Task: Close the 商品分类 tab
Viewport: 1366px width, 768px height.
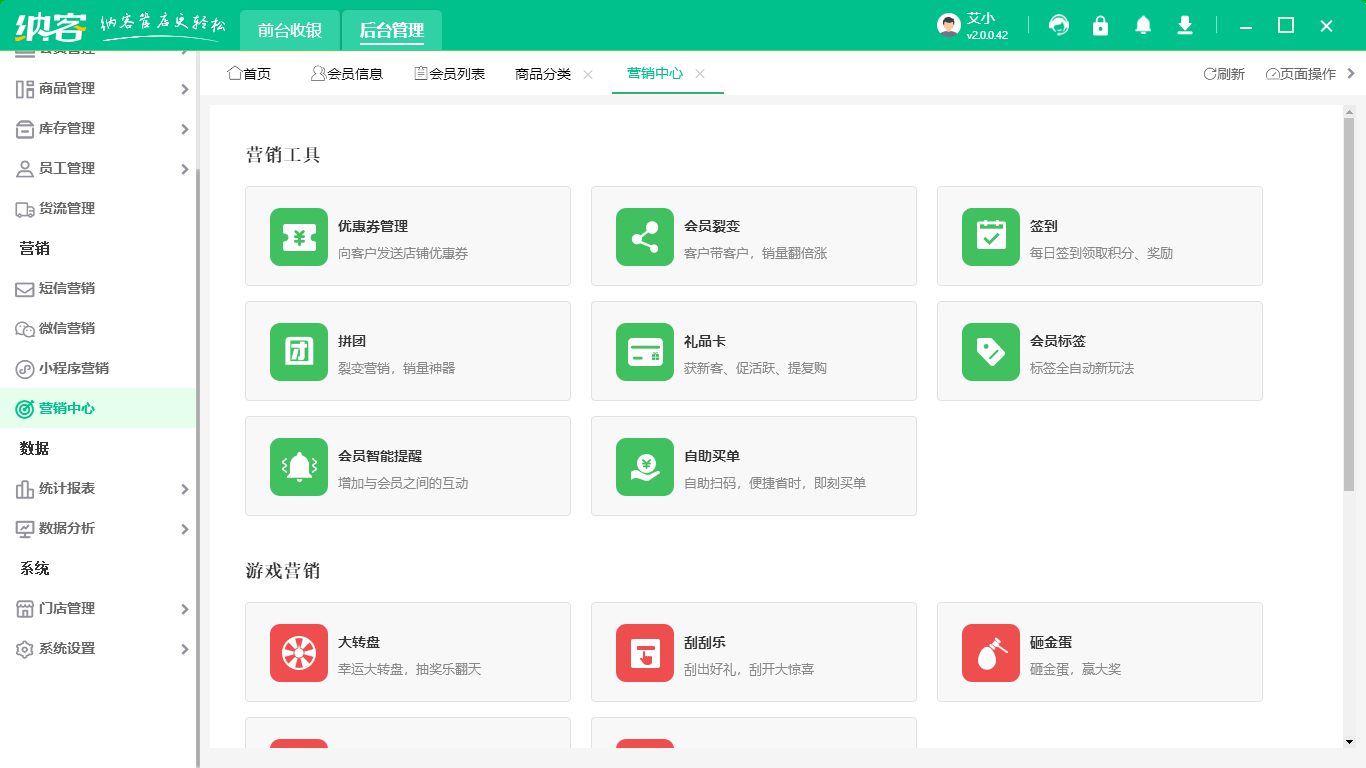Action: (588, 73)
